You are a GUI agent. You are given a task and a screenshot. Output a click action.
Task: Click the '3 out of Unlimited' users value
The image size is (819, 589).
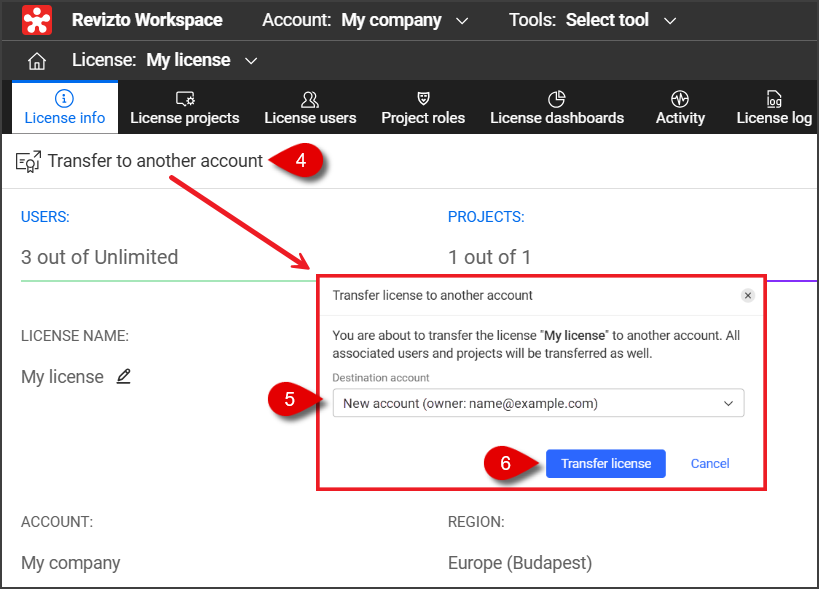[x=99, y=257]
